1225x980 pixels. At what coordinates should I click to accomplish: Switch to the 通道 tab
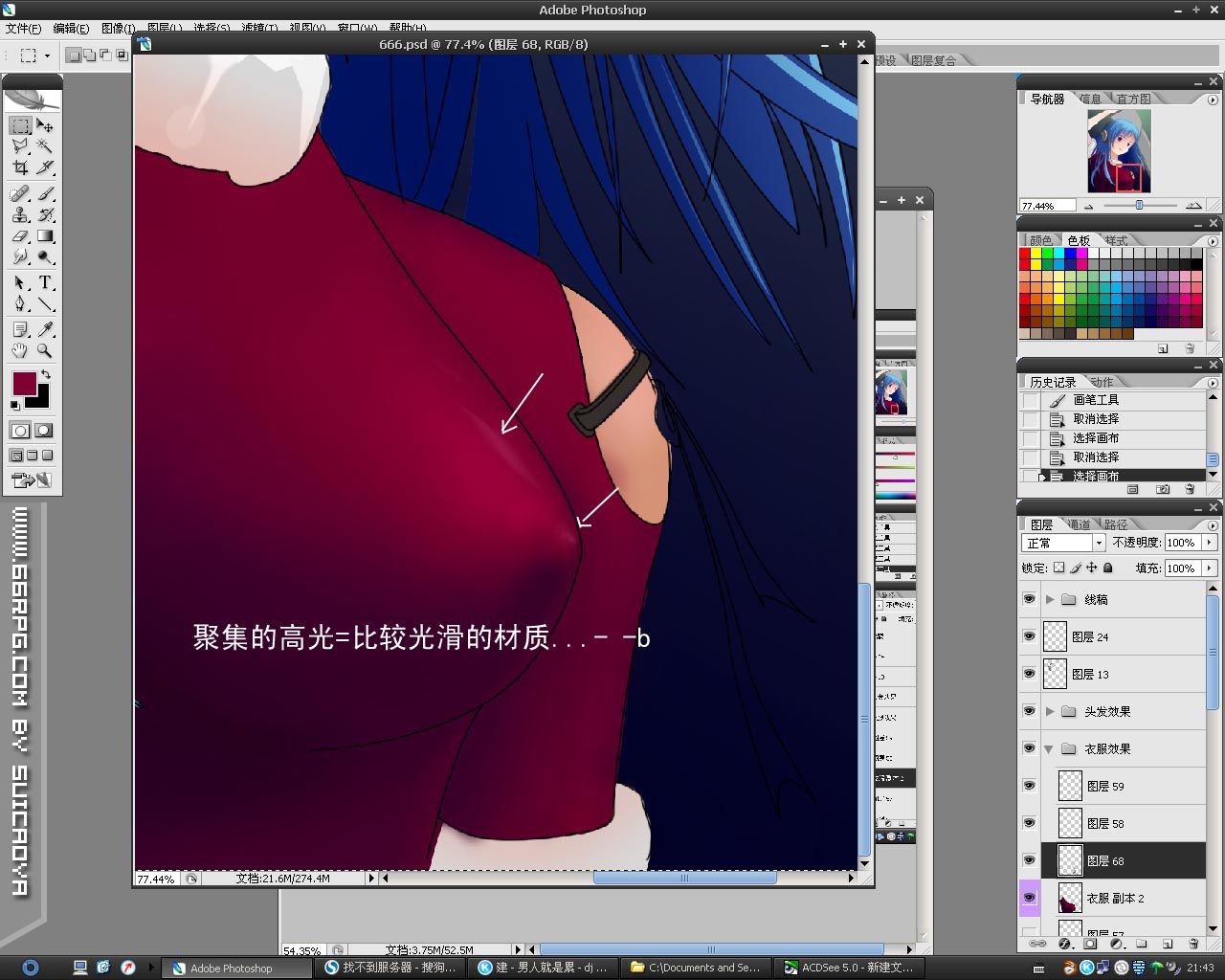(x=1079, y=524)
